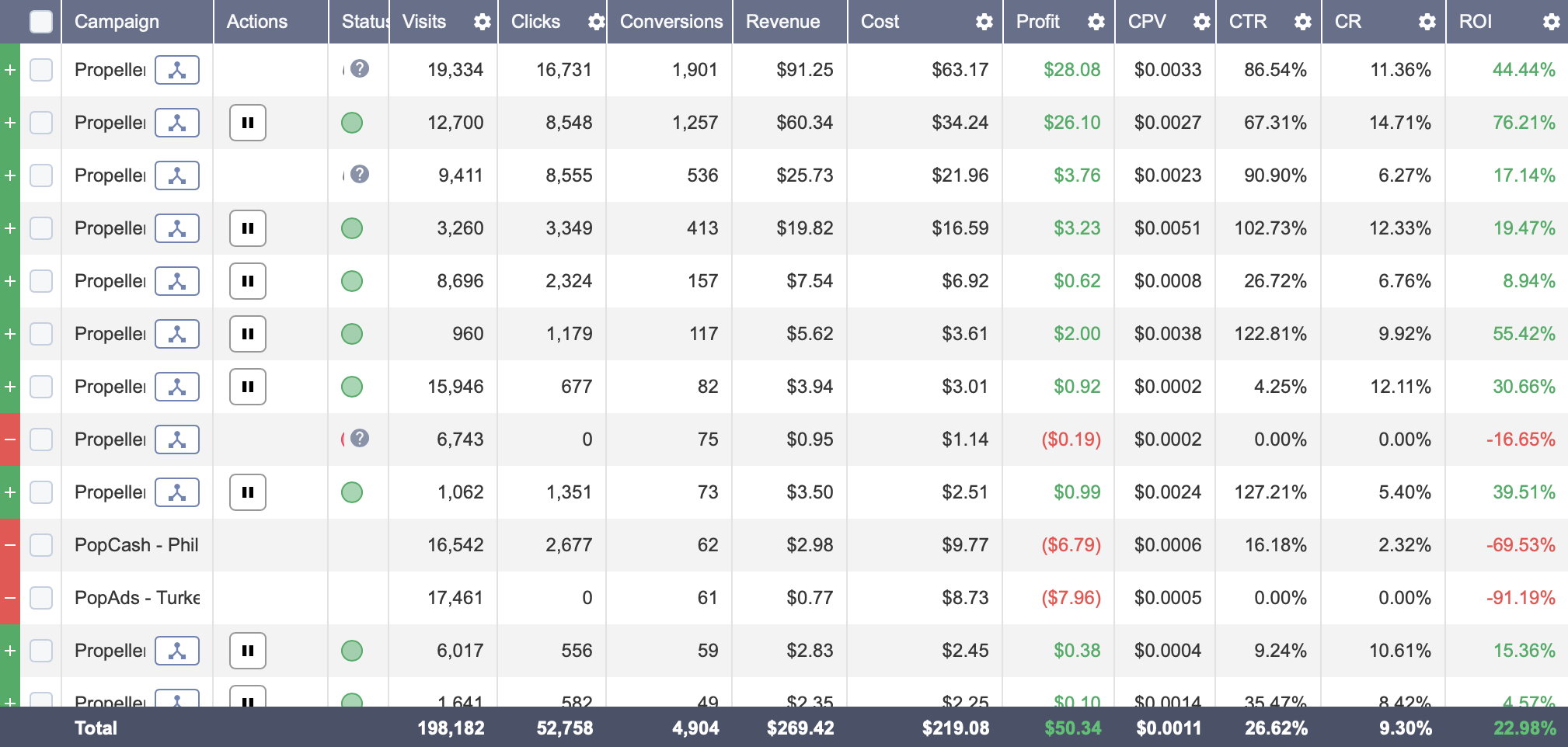Pause campaign with 3,260 visits

click(x=248, y=228)
